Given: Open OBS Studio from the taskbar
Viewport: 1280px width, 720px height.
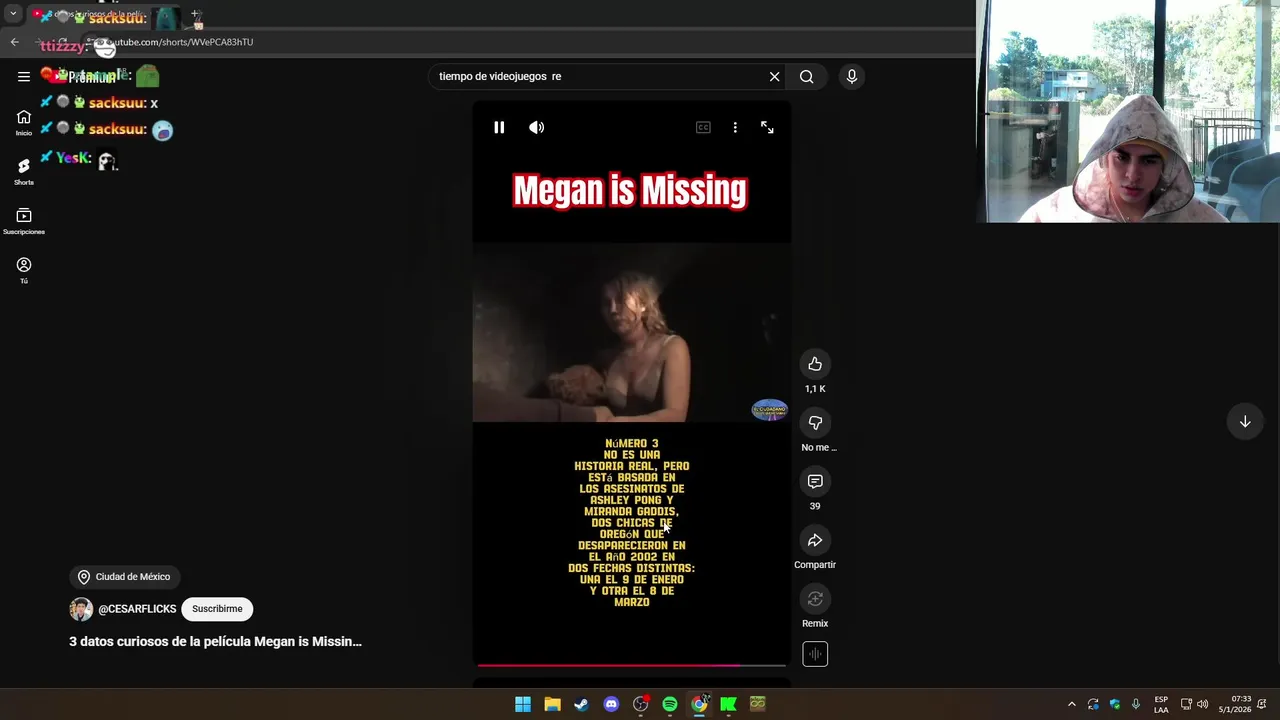Looking at the screenshot, I should click(641, 704).
